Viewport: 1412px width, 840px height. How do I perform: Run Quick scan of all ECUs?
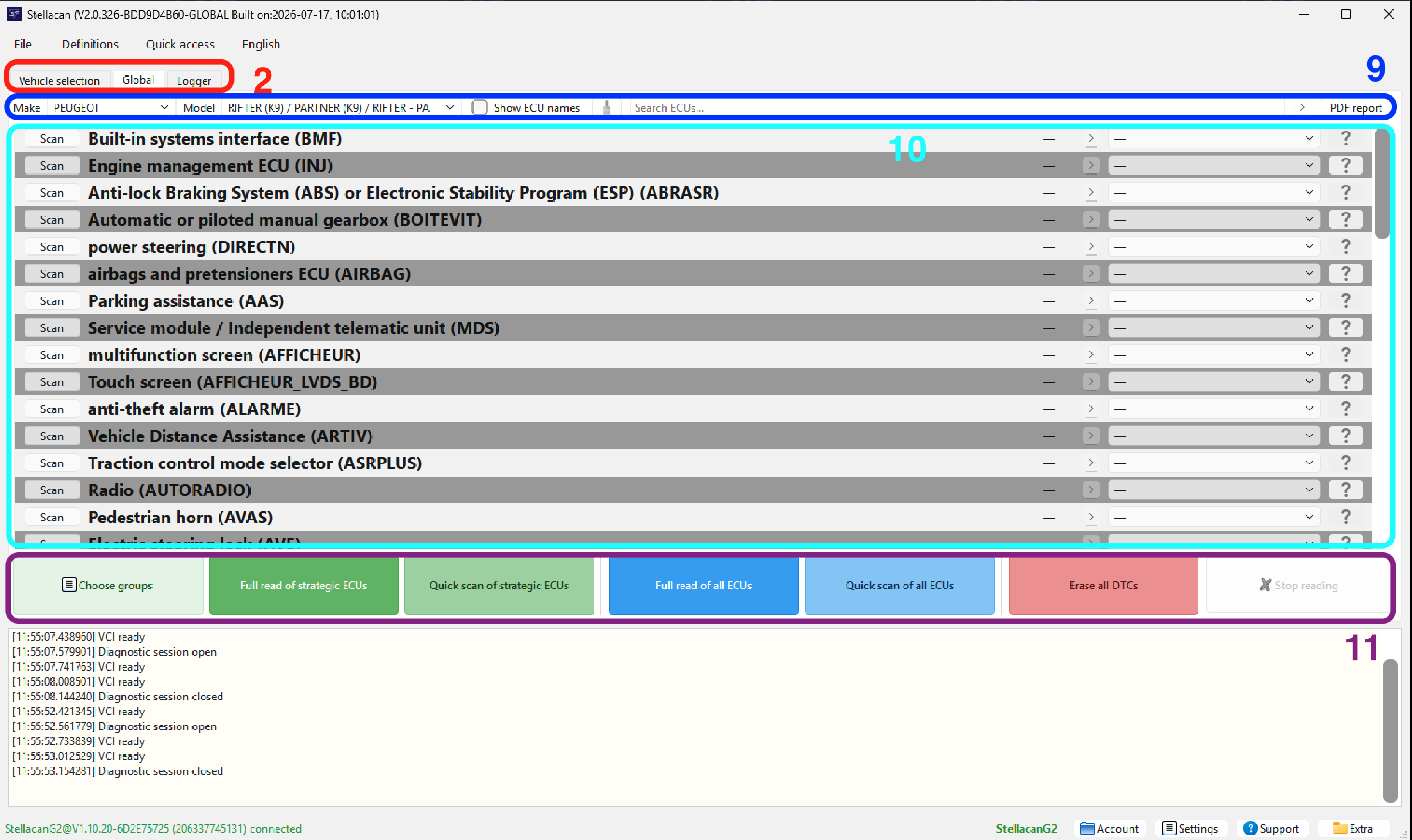click(900, 585)
